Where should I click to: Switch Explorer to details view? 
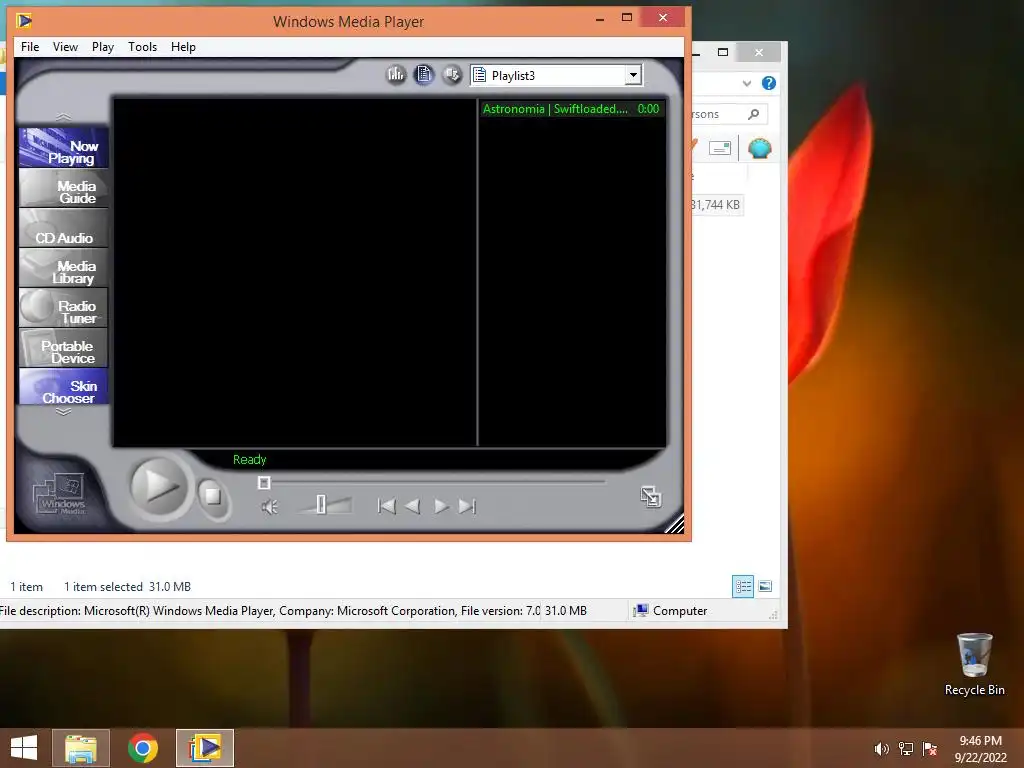click(x=743, y=586)
